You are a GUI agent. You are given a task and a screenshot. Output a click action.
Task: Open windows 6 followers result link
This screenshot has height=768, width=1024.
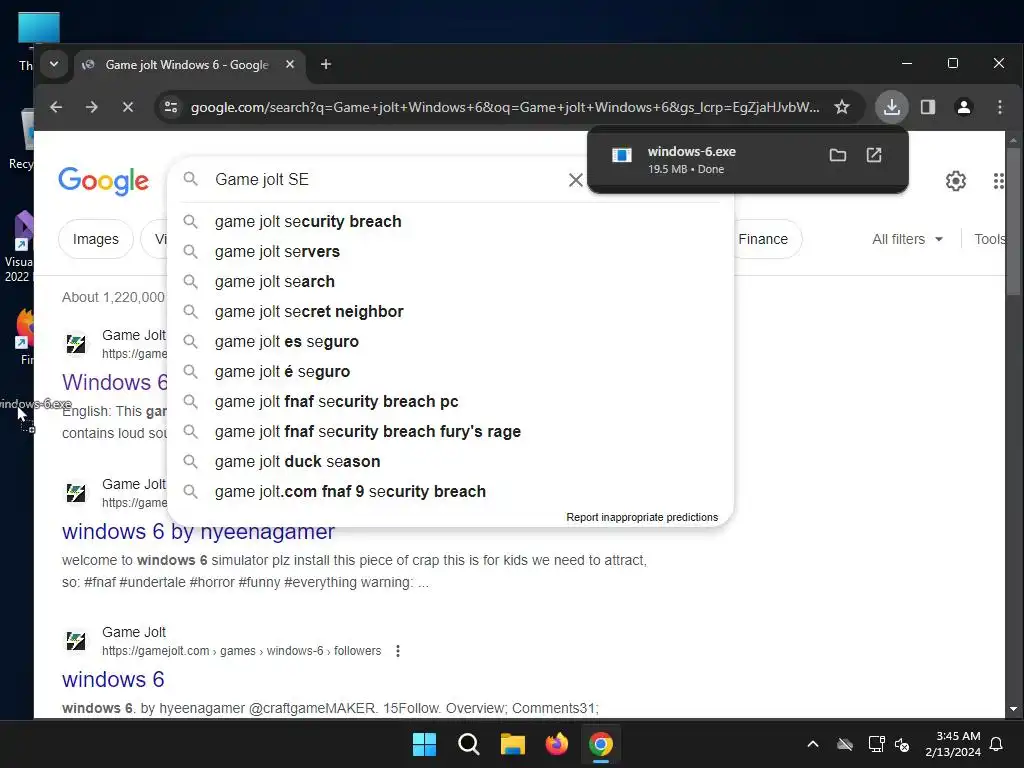[113, 679]
